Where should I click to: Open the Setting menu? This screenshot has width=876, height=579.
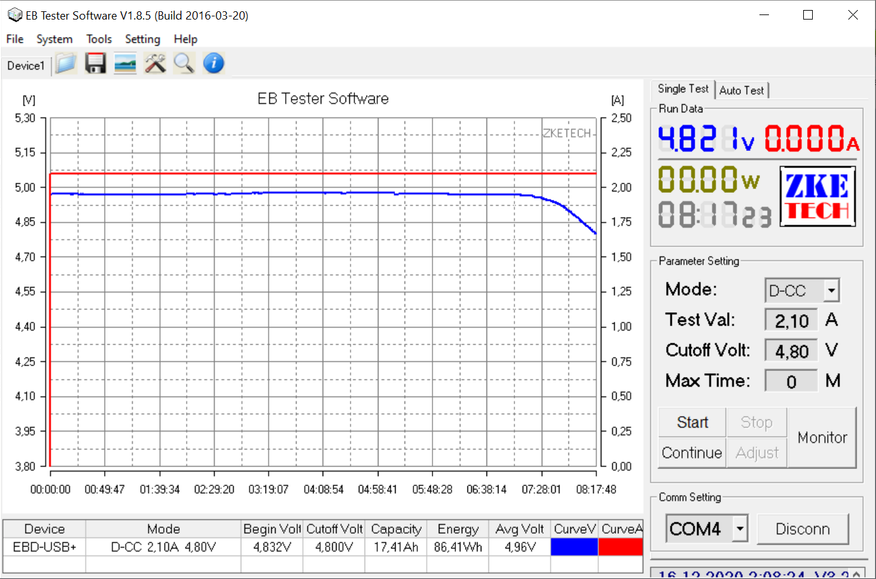tap(142, 39)
